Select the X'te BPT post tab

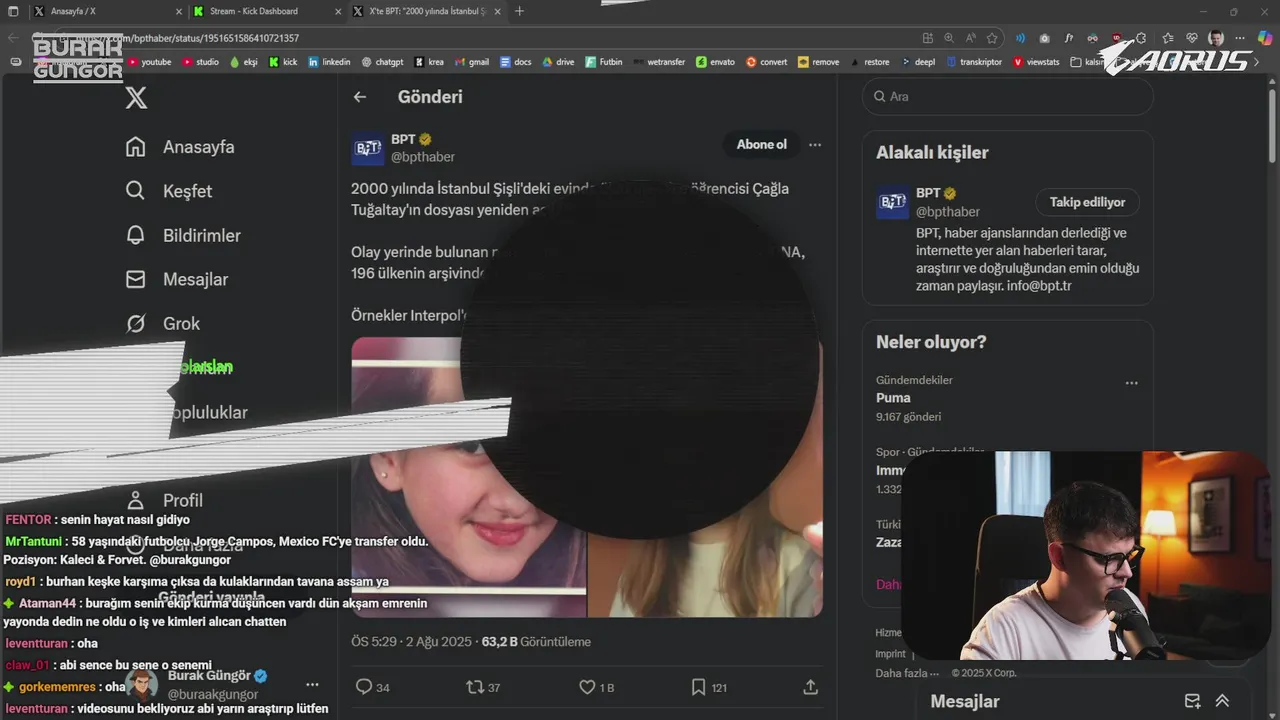tap(428, 11)
